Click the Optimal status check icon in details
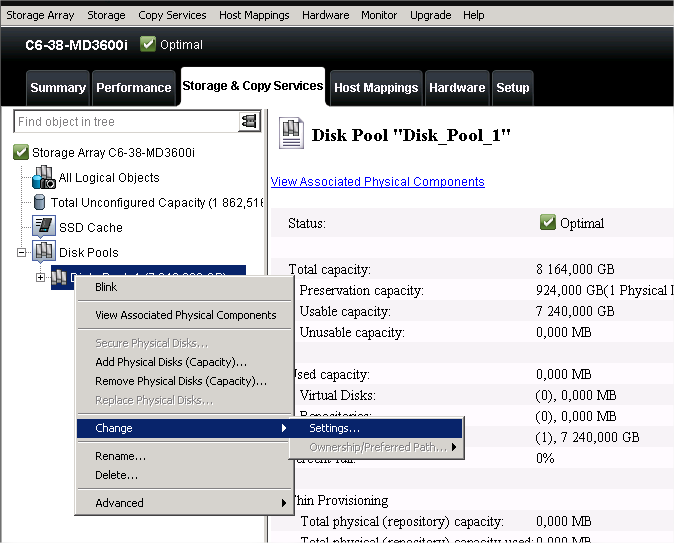Viewport: 674px width, 543px height. 548,222
